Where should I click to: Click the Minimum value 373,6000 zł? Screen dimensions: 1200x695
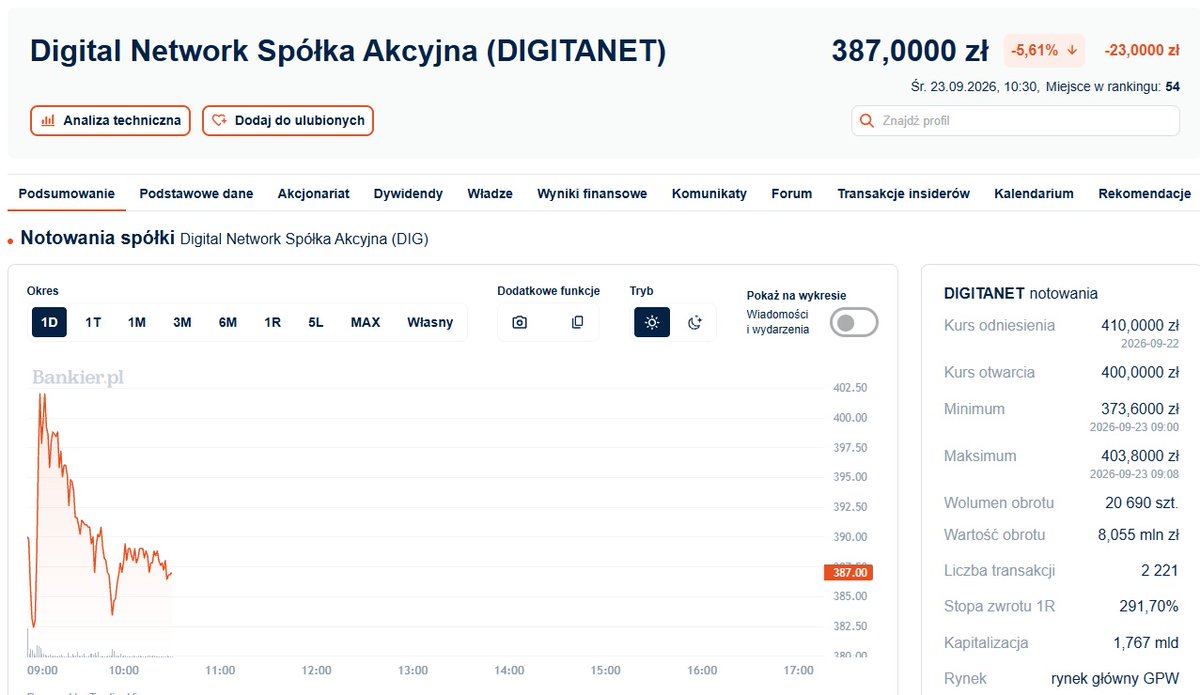tap(1139, 409)
